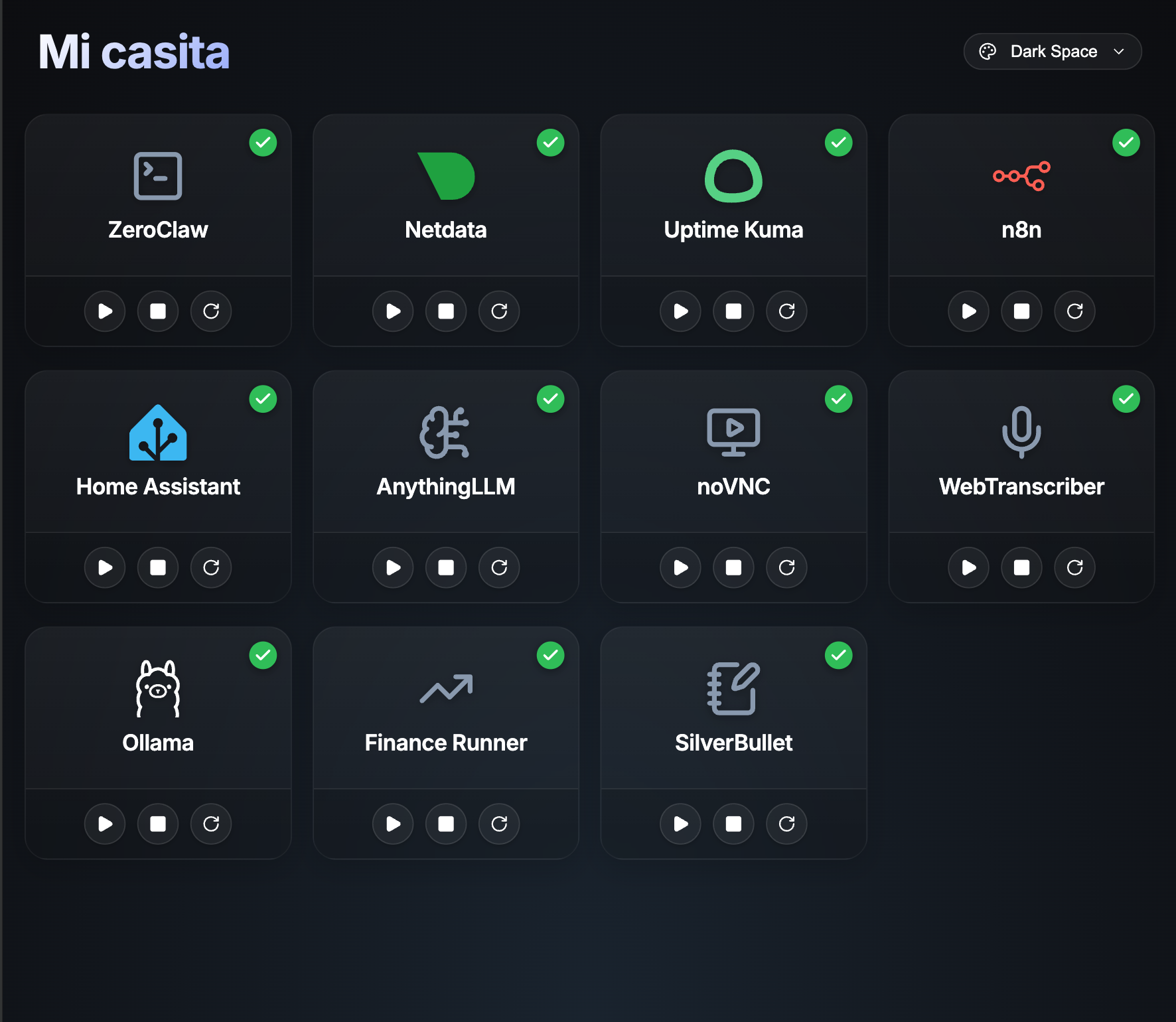This screenshot has height=1022, width=1176.
Task: Click the Netdata logo icon
Action: [x=445, y=175]
